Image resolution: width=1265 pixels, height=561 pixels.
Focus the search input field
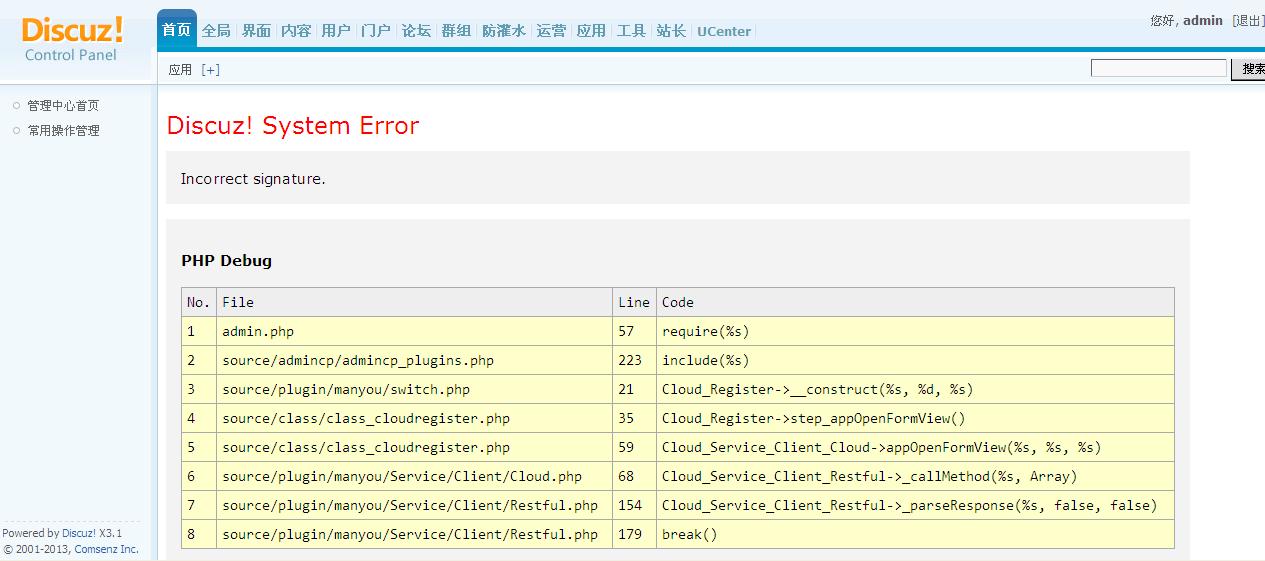tap(1158, 68)
